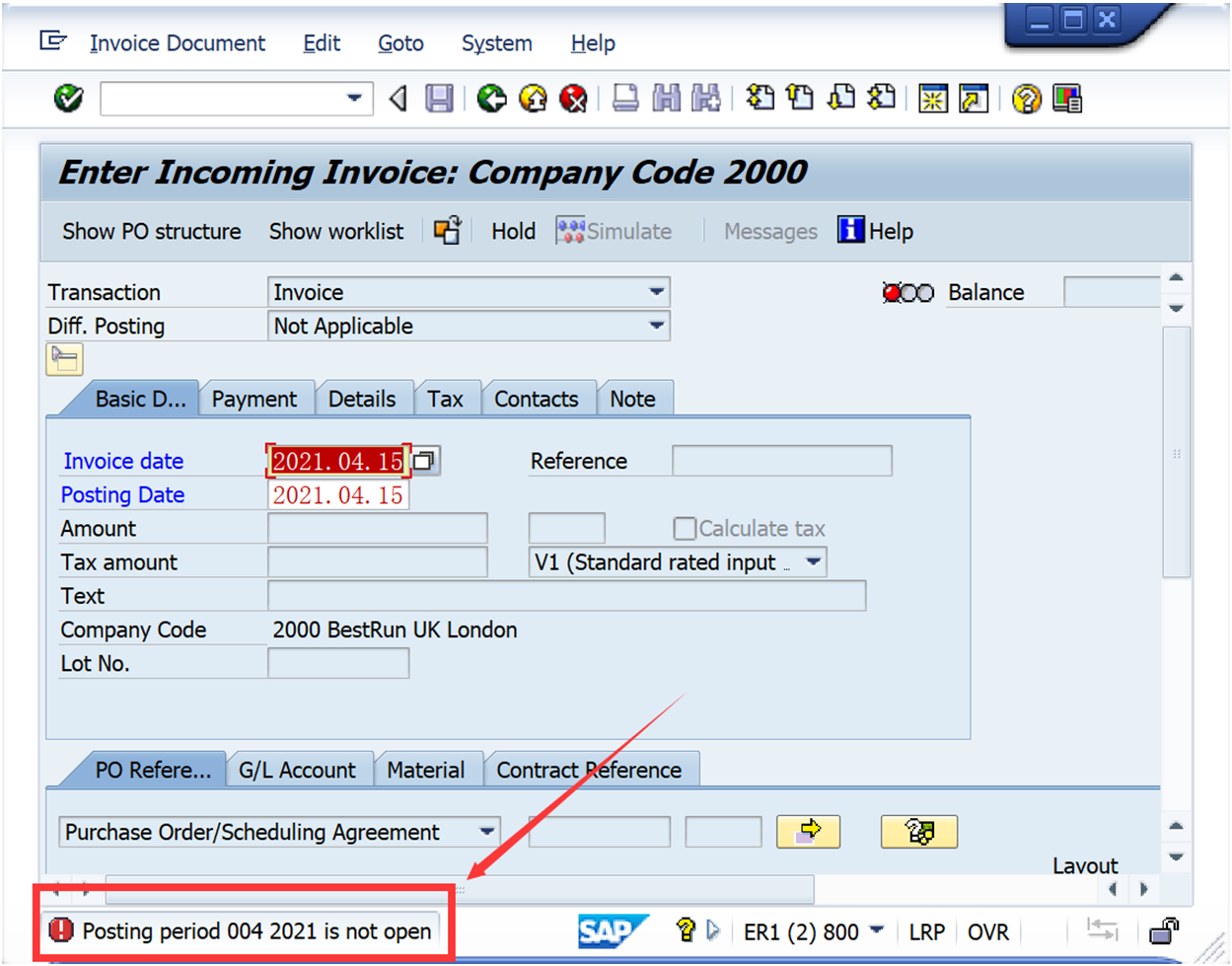Click Show PO structure button
1232x966 pixels.
click(x=152, y=231)
